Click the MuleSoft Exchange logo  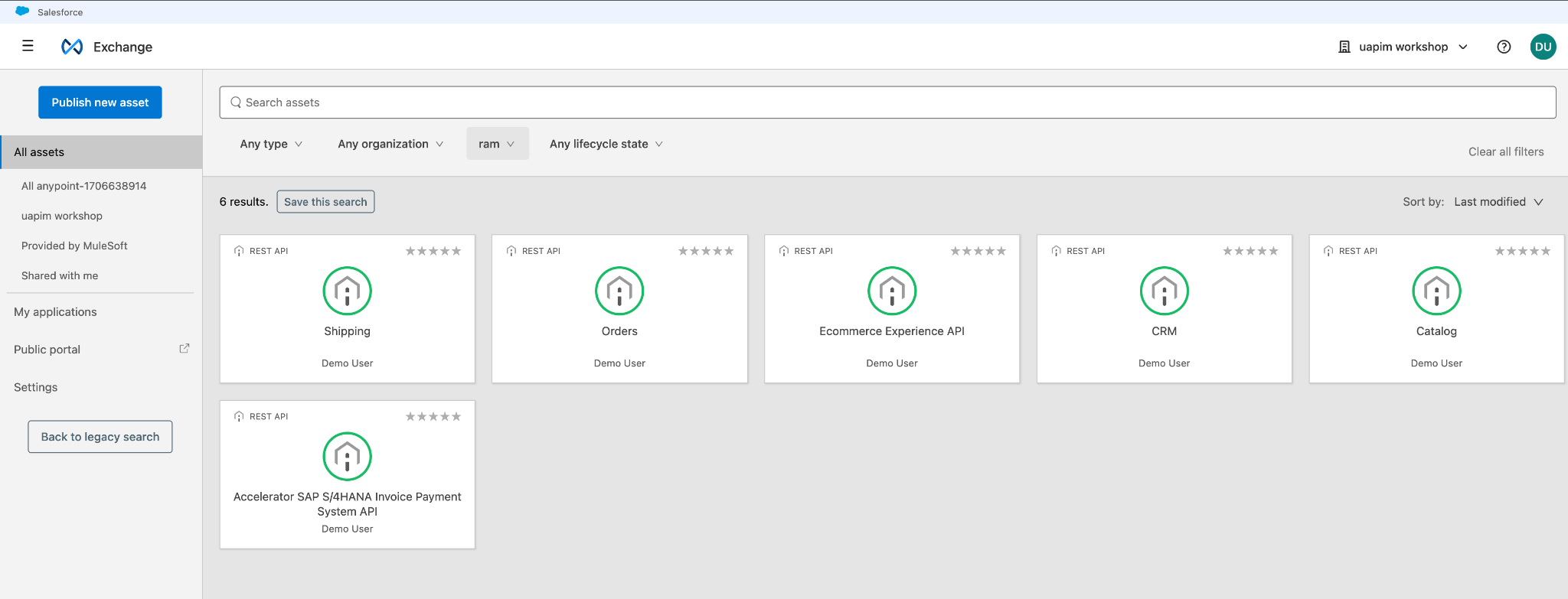(72, 47)
